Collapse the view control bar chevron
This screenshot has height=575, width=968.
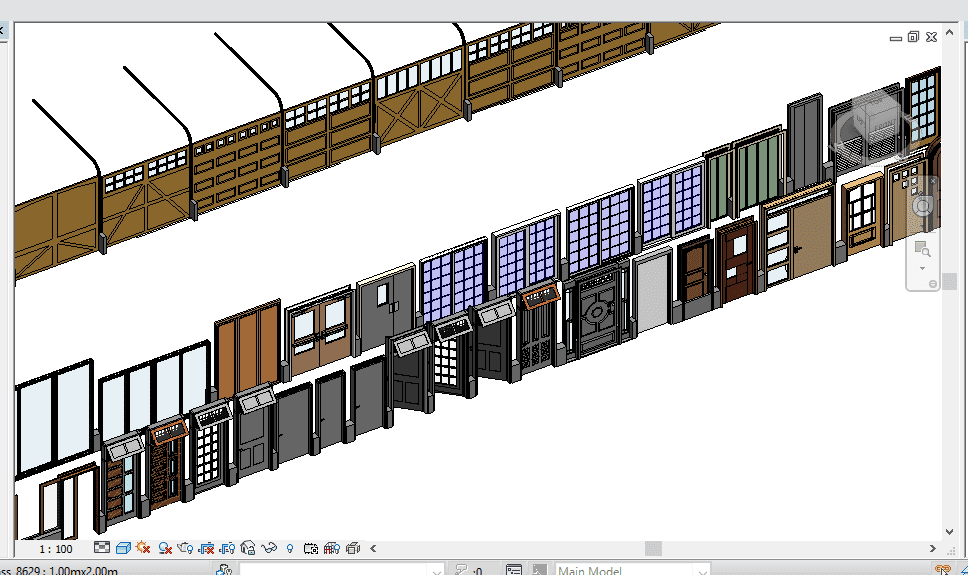coord(373,548)
